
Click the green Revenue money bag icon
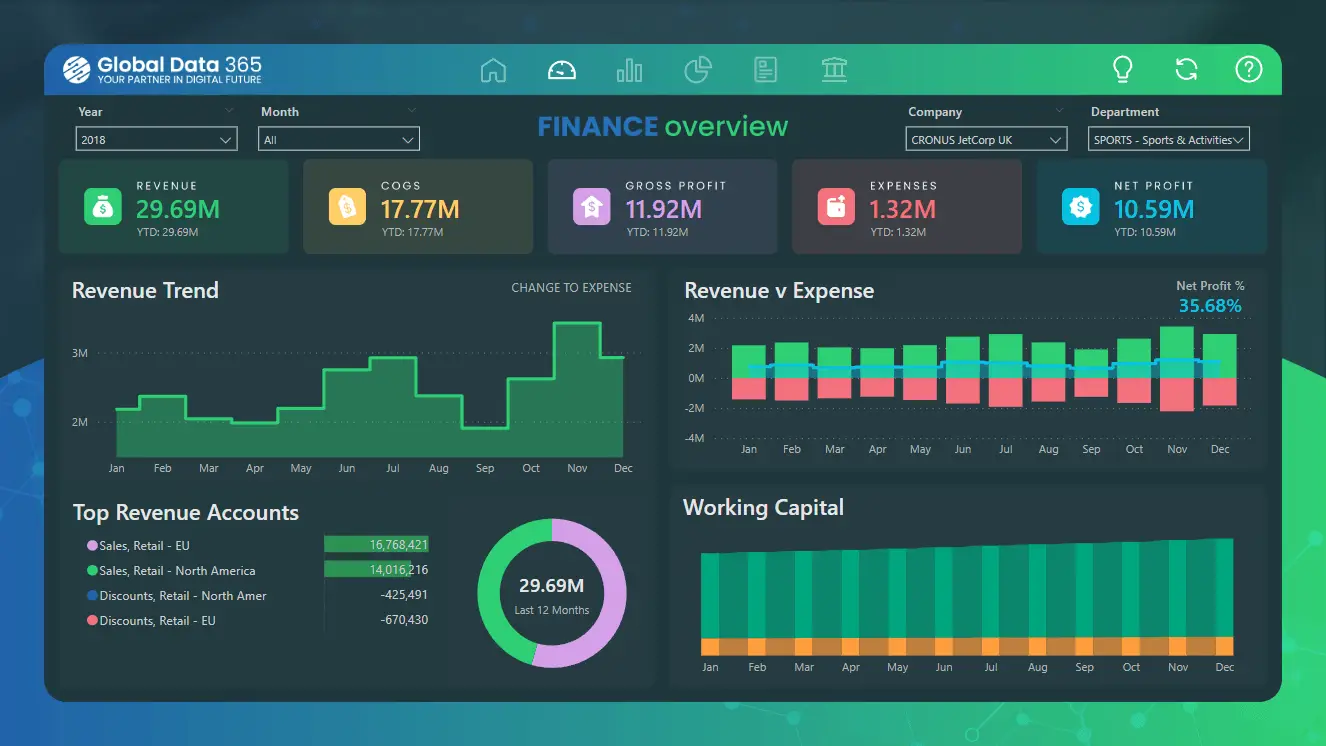point(102,207)
